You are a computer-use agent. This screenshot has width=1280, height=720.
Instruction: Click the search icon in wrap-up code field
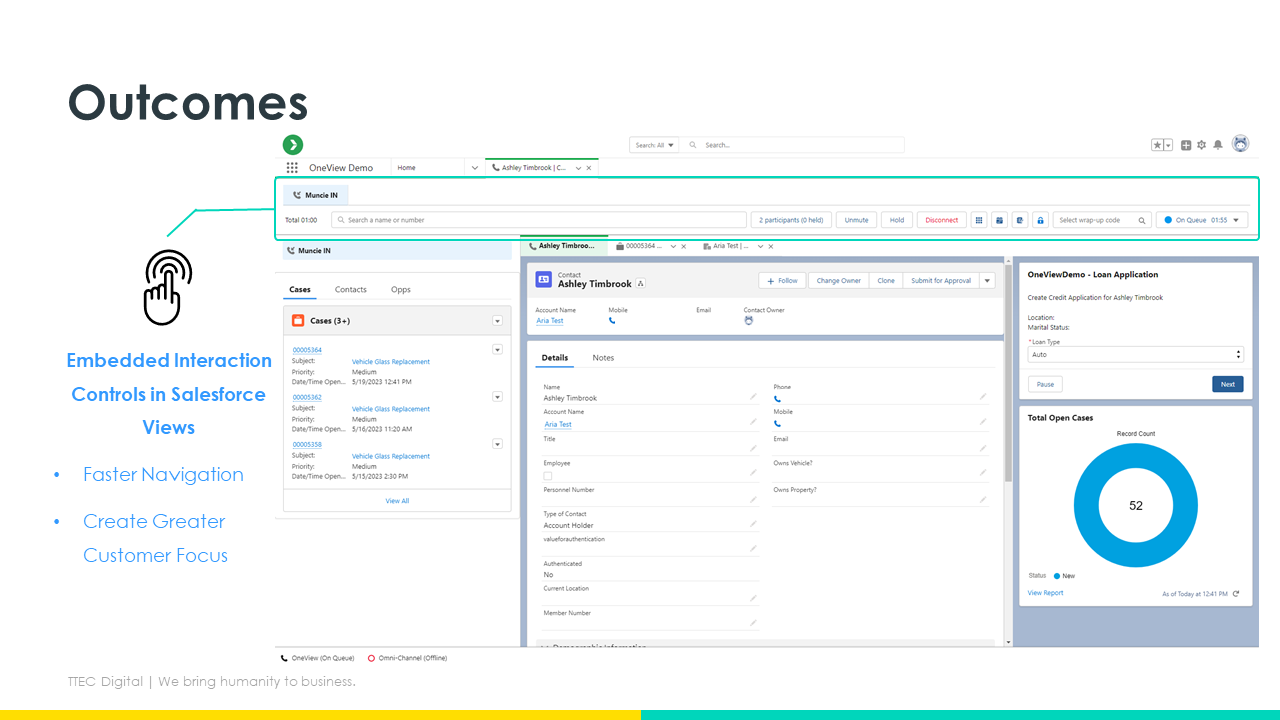coord(1142,220)
